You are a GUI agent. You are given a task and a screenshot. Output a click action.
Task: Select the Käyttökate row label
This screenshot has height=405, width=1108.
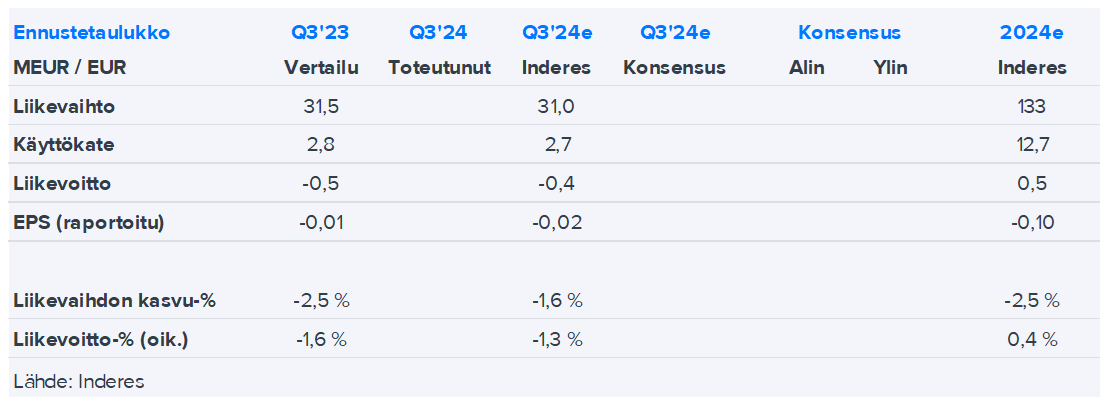(64, 145)
